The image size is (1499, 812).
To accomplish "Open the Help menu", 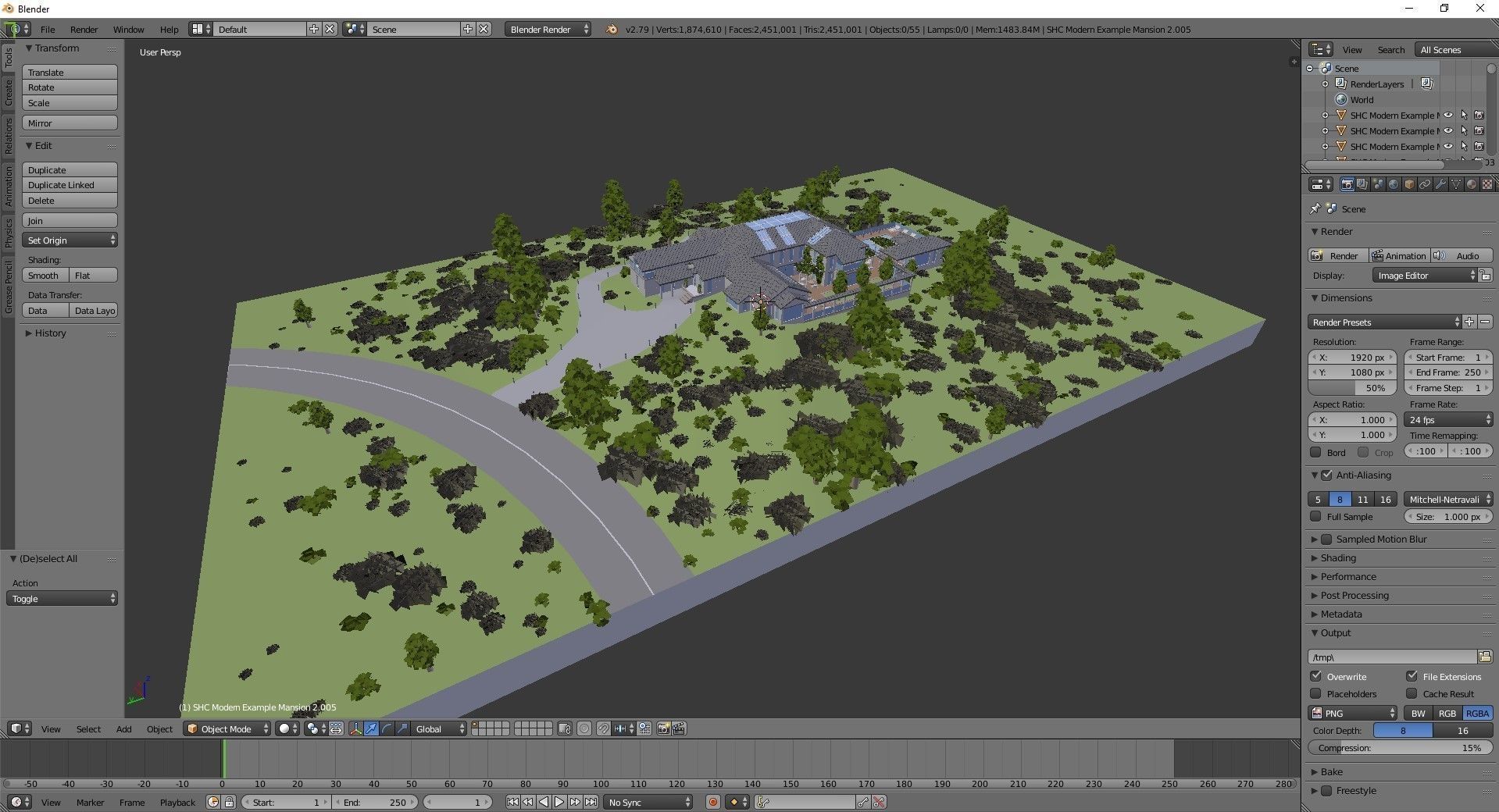I will (x=170, y=29).
